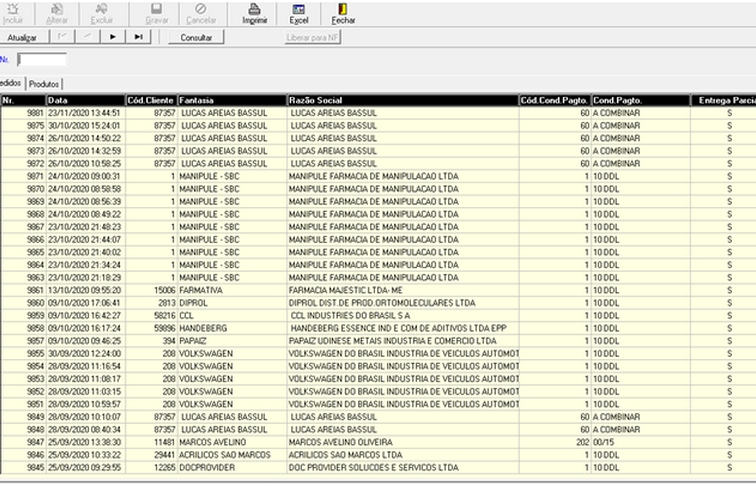Viewport: 756px width, 486px height.
Task: Select FARMACIA MAJESTIC LTDA-ME cell
Action: [x=403, y=290]
